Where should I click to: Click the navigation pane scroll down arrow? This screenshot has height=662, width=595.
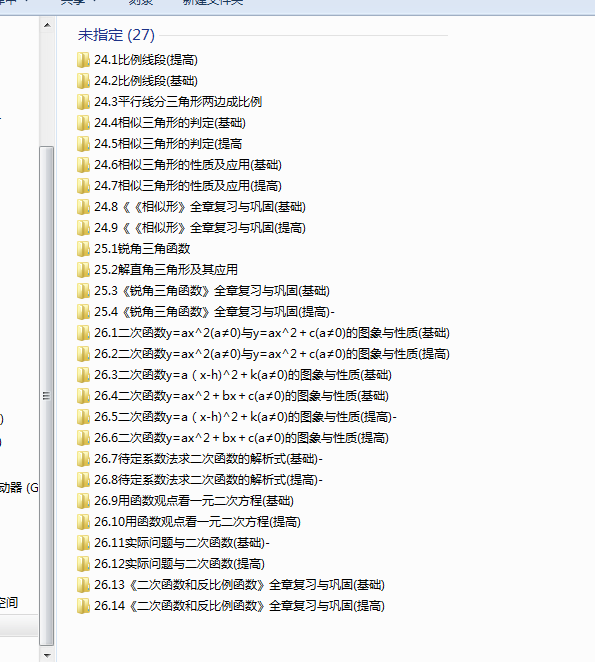[47, 655]
